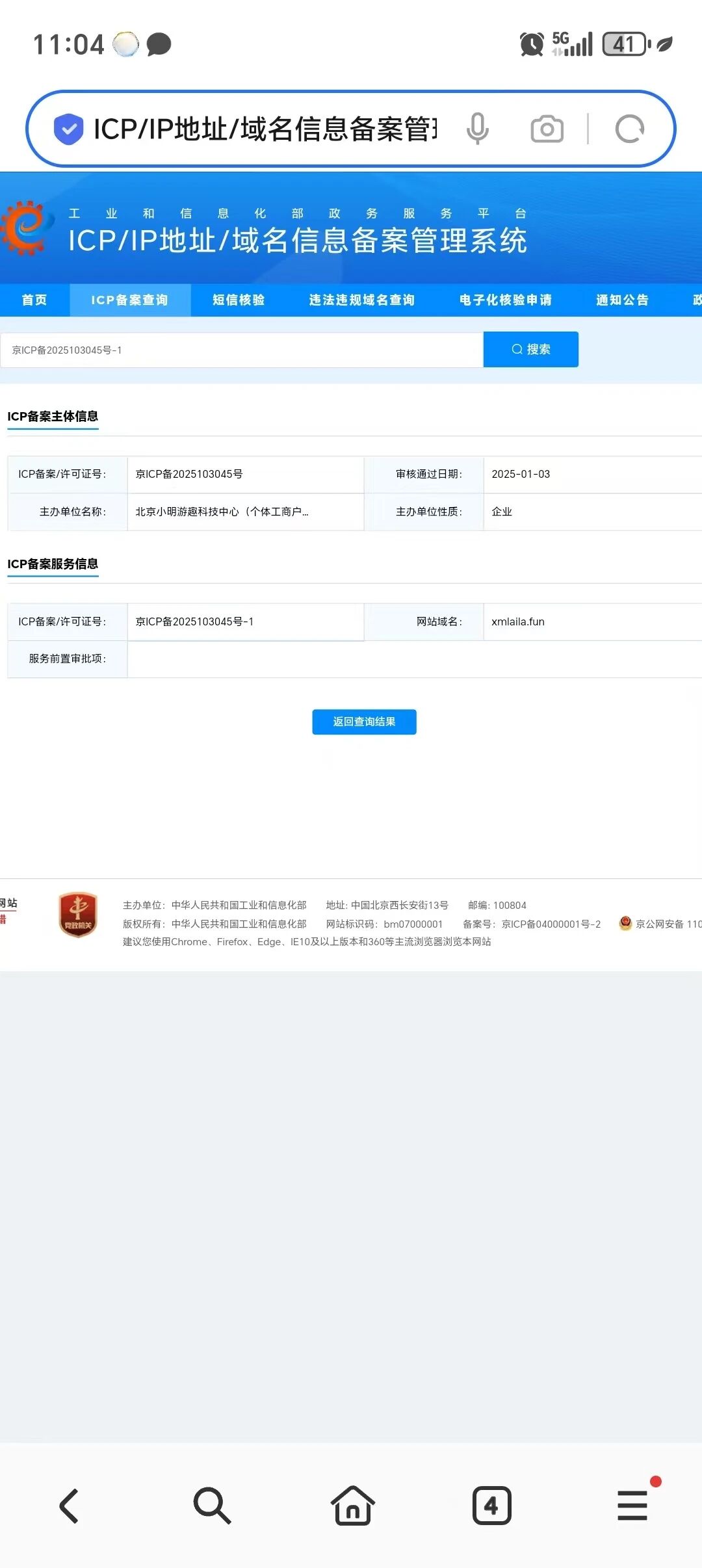The height and width of the screenshot is (1568, 702).
Task: Tap the browser recommendation text mentioning Chrome, Firefox
Action: 307,941
